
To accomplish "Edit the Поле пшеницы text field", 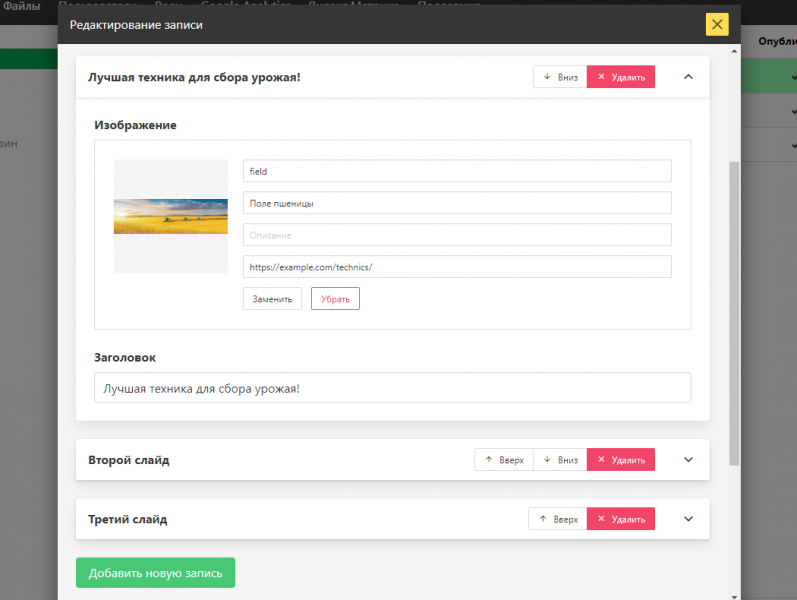I will coord(456,203).
